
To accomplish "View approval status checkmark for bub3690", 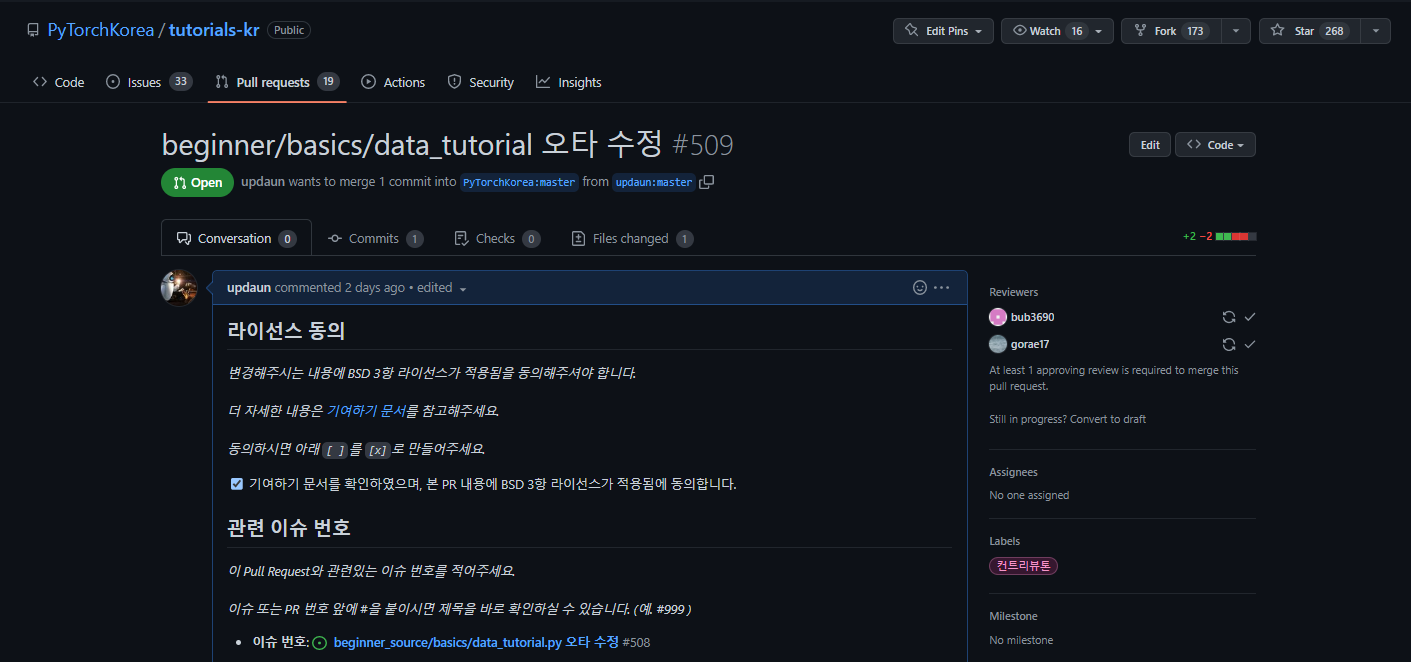I will tap(1250, 317).
